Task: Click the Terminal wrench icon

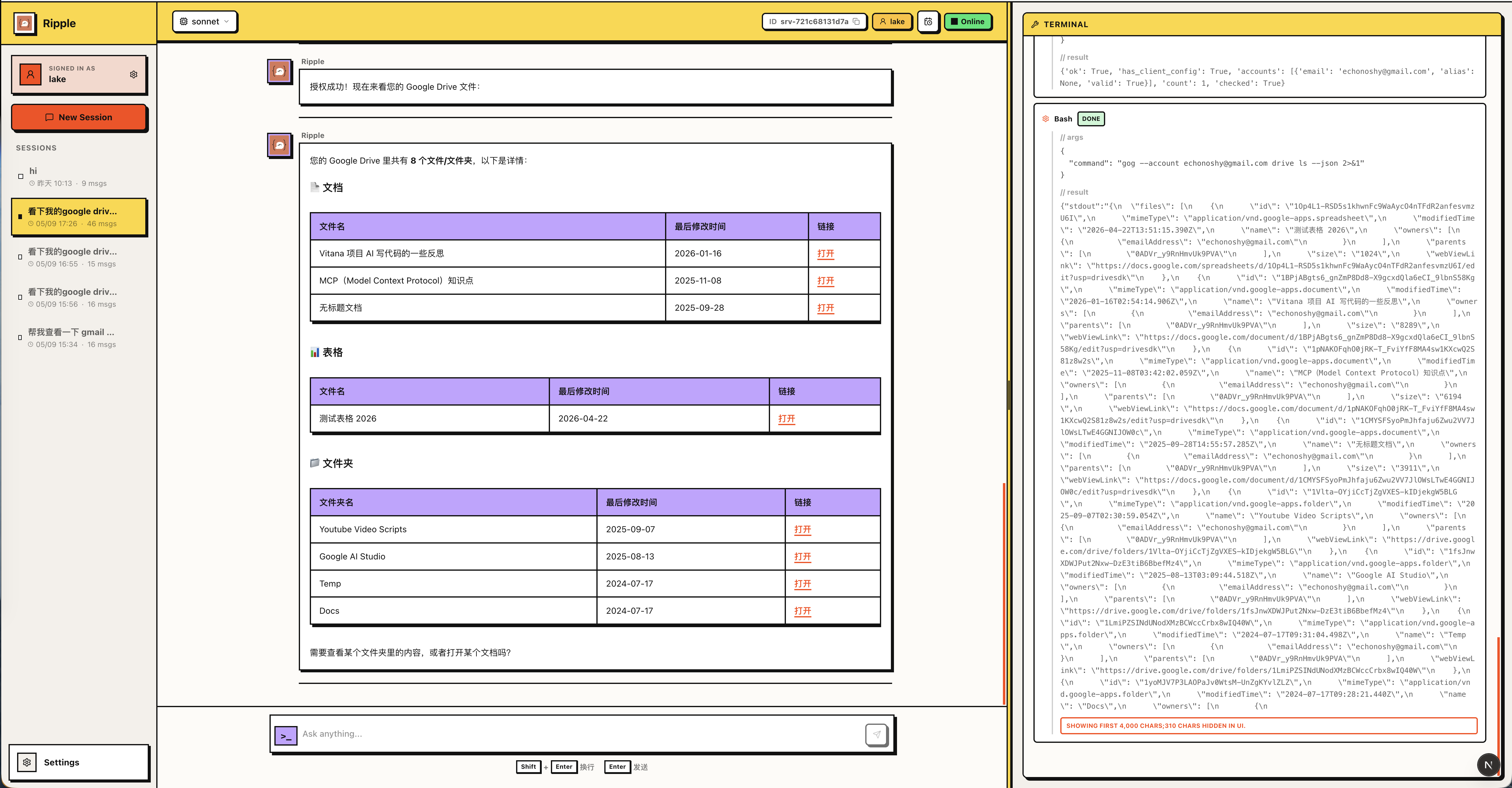Action: tap(1035, 24)
